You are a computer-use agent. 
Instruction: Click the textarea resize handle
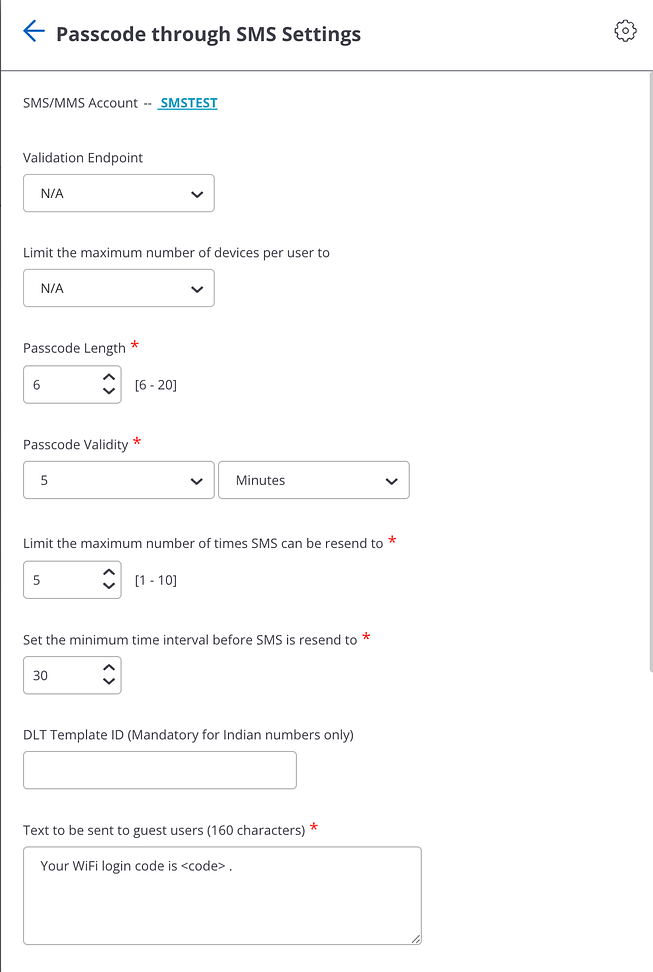pos(416,939)
